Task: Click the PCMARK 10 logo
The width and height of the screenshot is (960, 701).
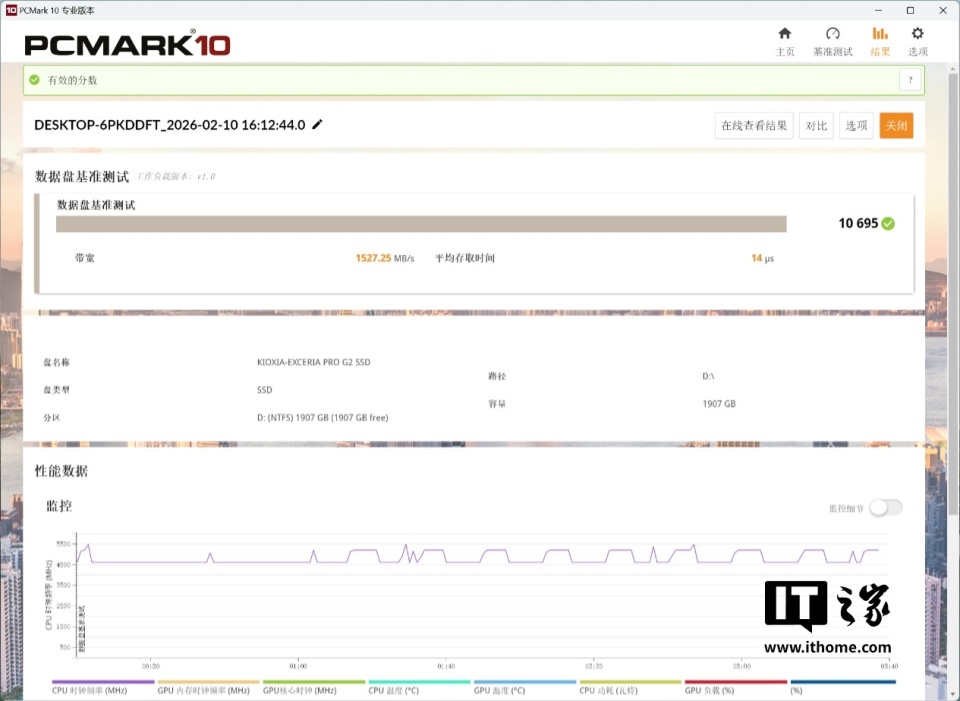Action: [x=127, y=45]
